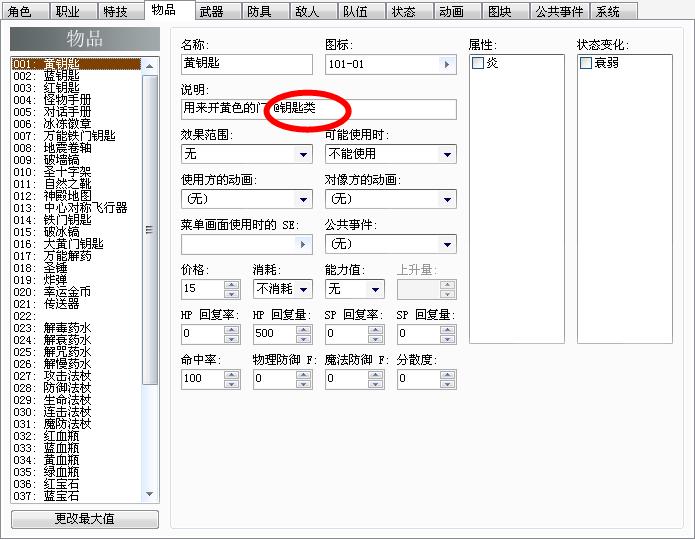Toggle the 衰弱 state change checkbox
This screenshot has width=695, height=540.
click(586, 63)
